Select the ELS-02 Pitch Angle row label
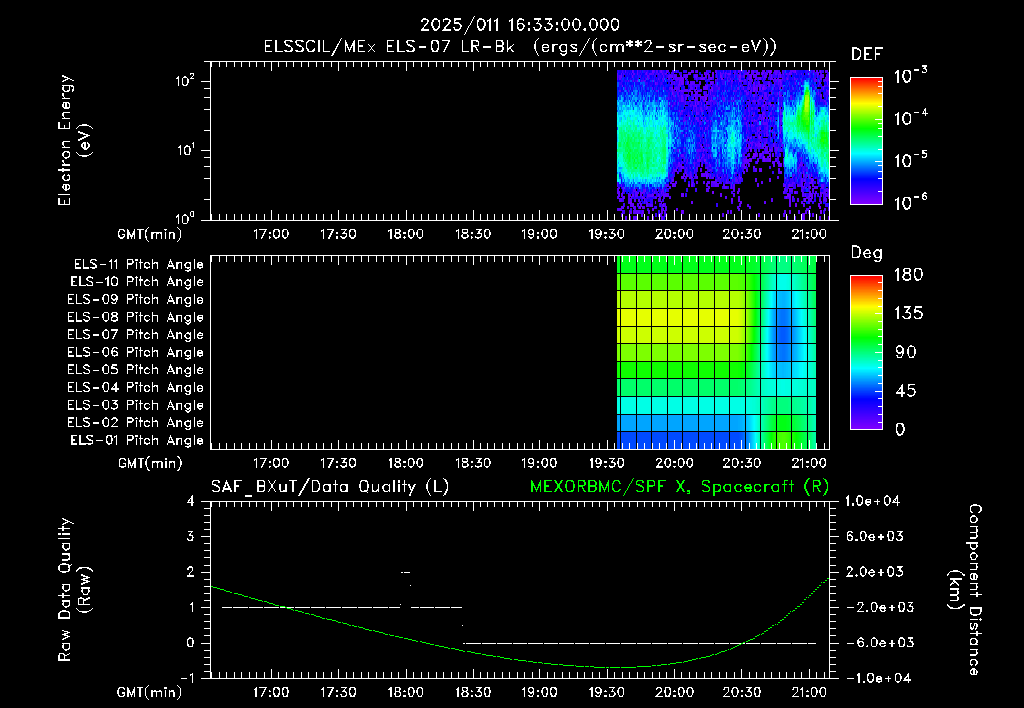Viewport: 1024px width, 708px height. [x=135, y=423]
